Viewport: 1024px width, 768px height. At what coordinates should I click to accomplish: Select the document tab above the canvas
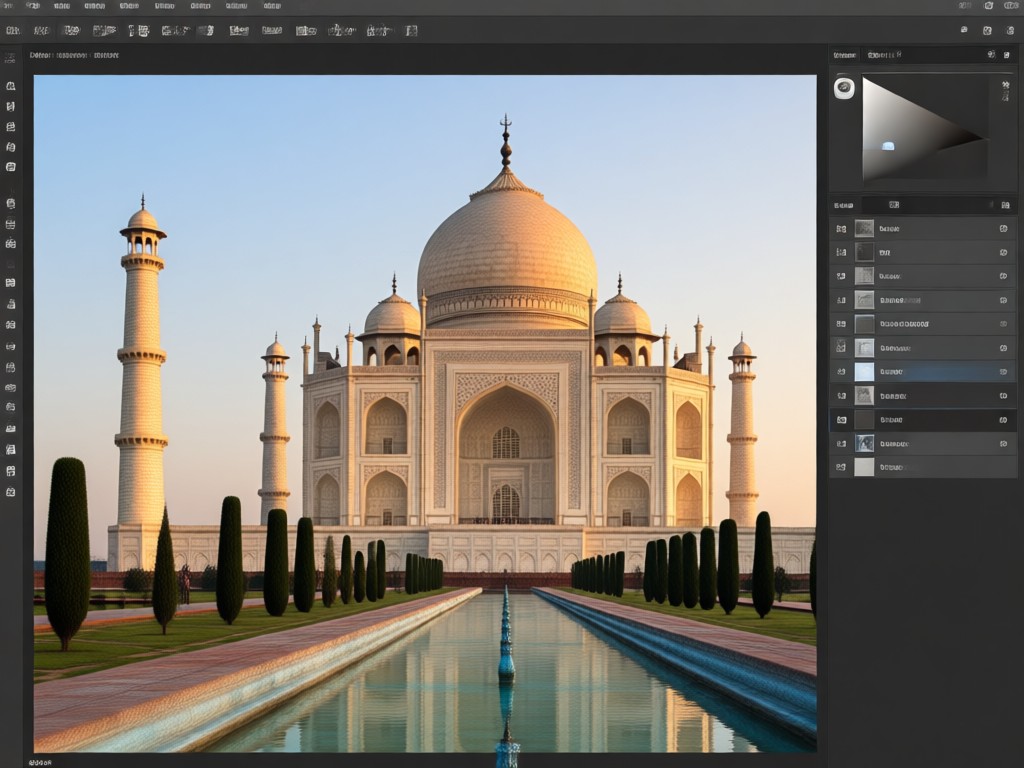click(x=74, y=56)
